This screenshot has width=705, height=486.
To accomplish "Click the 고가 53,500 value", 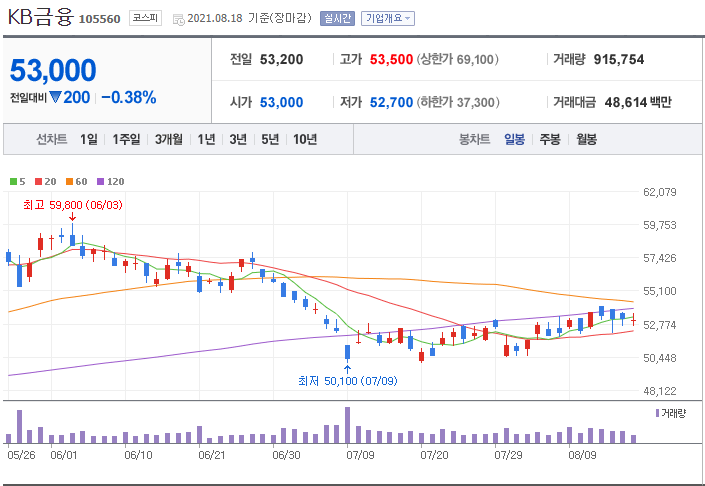I will pos(391,59).
